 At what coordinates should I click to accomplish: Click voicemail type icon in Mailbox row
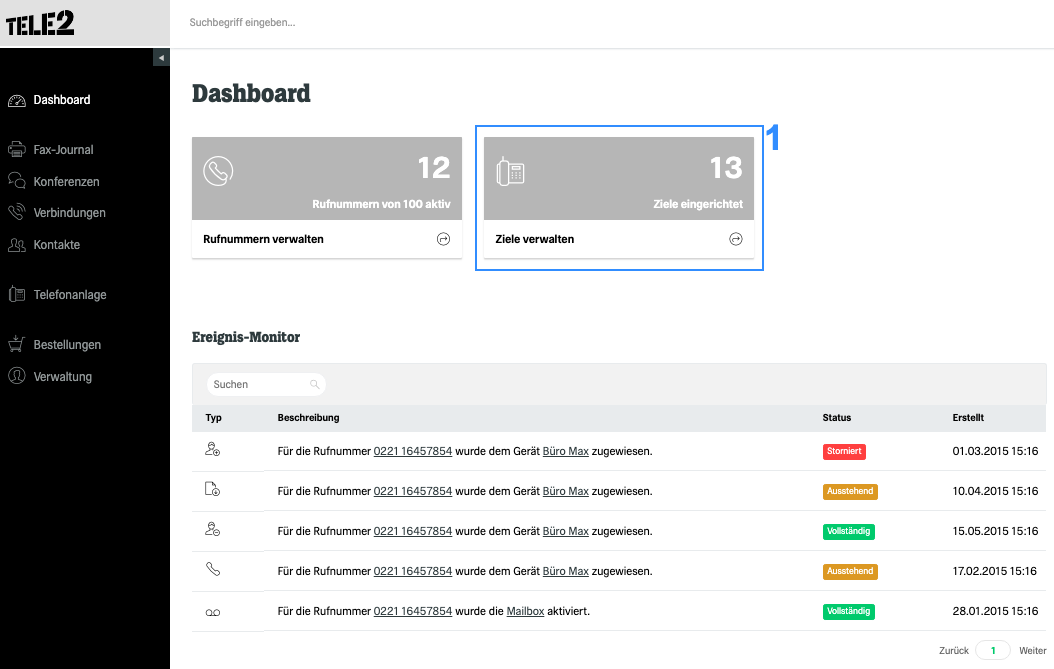[x=212, y=613]
